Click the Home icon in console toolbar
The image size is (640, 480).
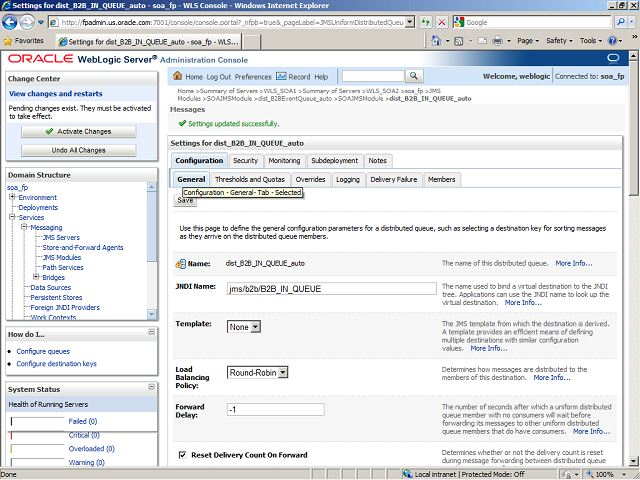[x=179, y=76]
